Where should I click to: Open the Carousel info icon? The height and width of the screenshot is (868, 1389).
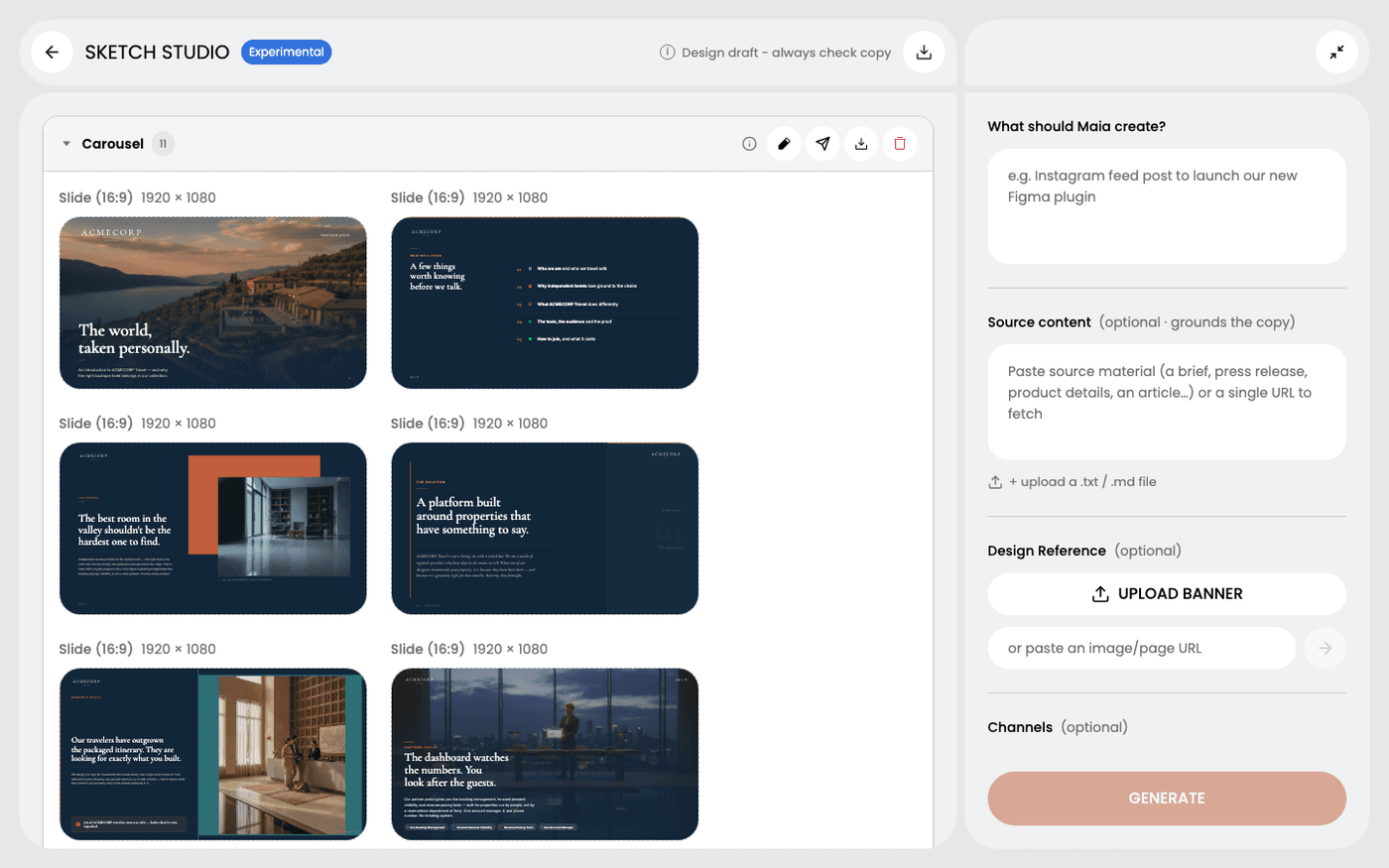coord(749,144)
